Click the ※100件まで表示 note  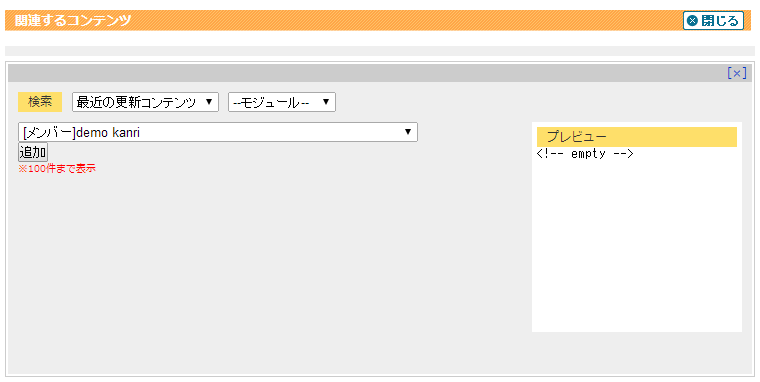[57, 169]
